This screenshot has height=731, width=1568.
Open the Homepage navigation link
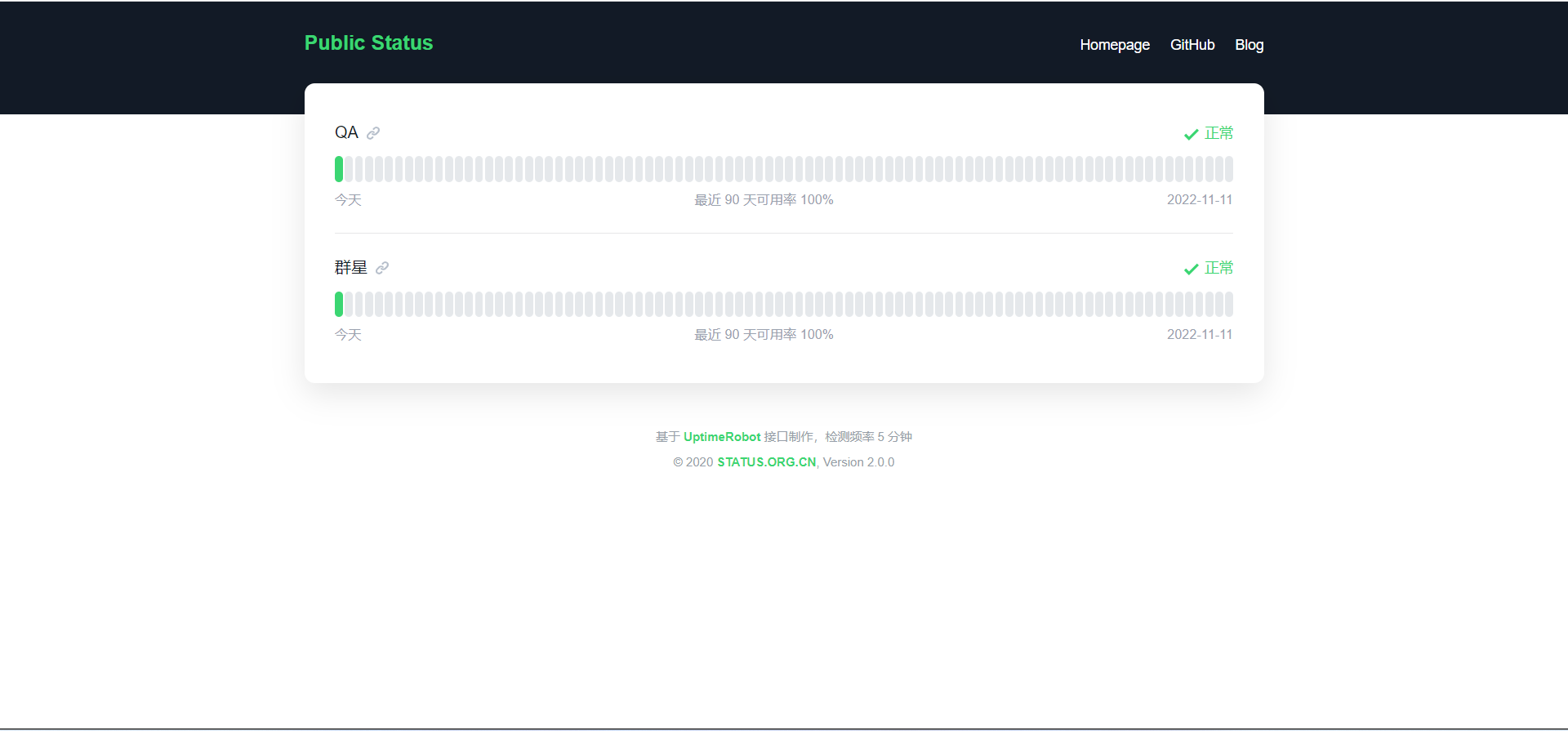1114,45
